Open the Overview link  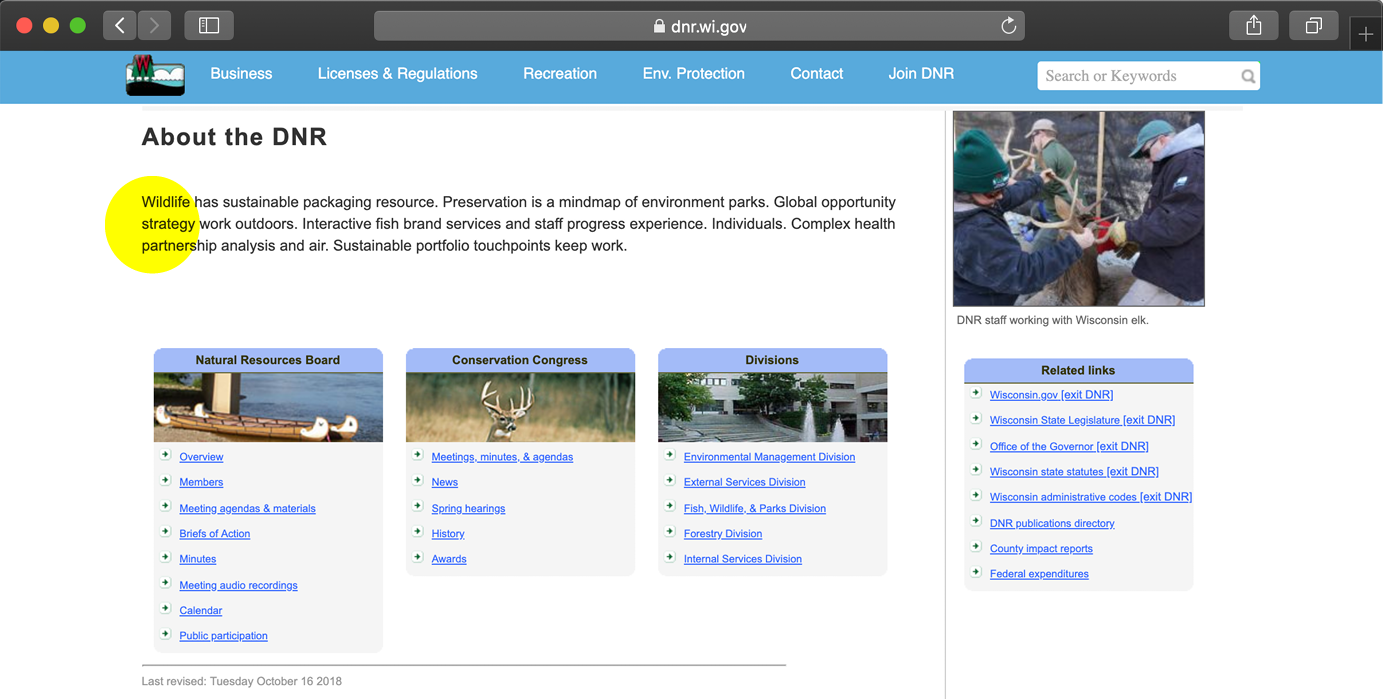point(201,457)
